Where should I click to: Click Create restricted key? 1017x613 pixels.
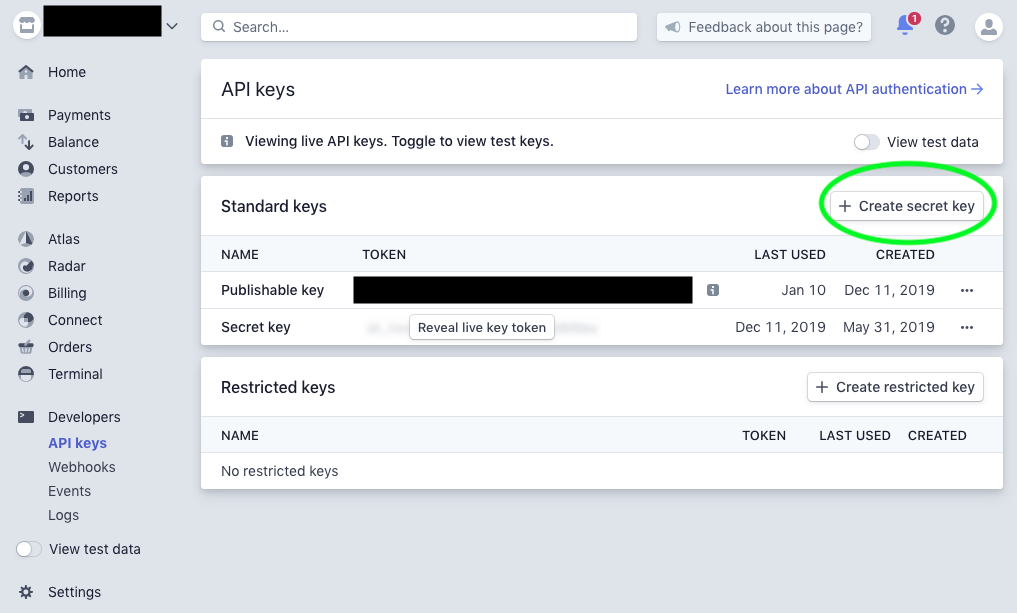click(894, 387)
